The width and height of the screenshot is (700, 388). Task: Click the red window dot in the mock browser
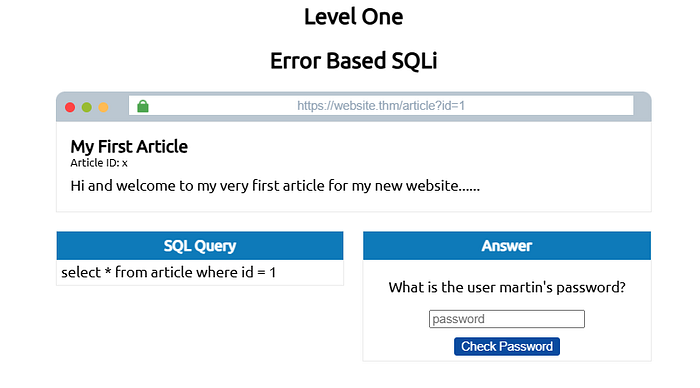pos(70,107)
